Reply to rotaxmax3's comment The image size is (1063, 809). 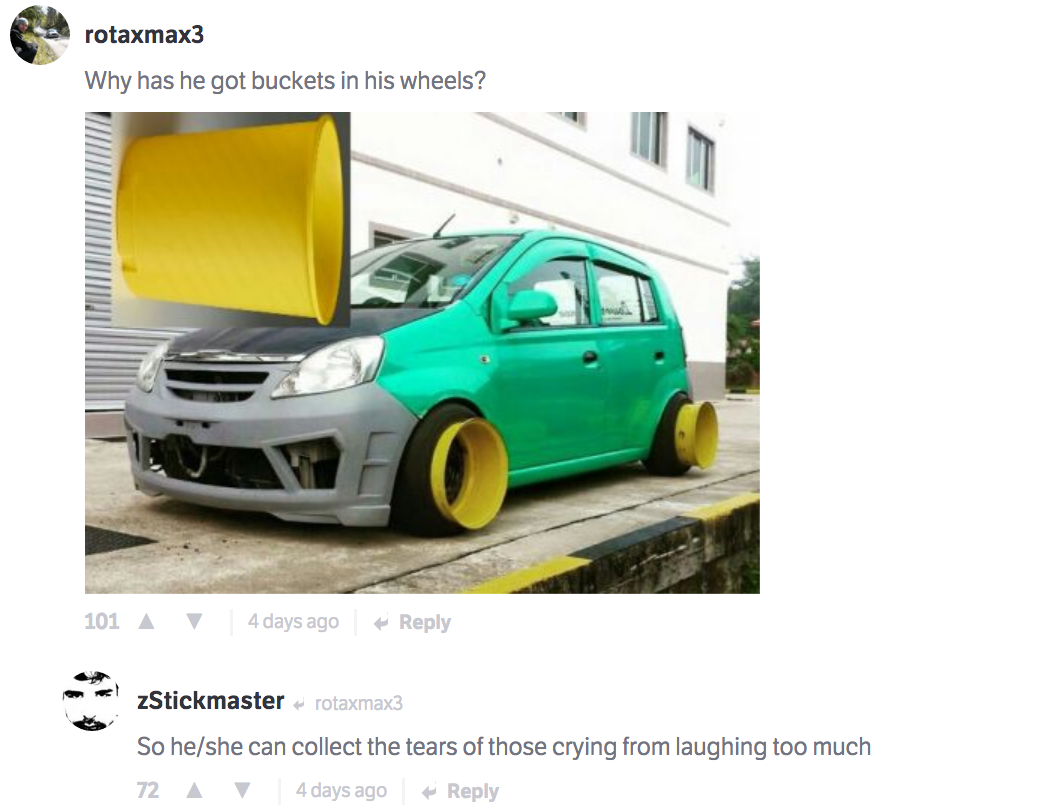click(413, 622)
